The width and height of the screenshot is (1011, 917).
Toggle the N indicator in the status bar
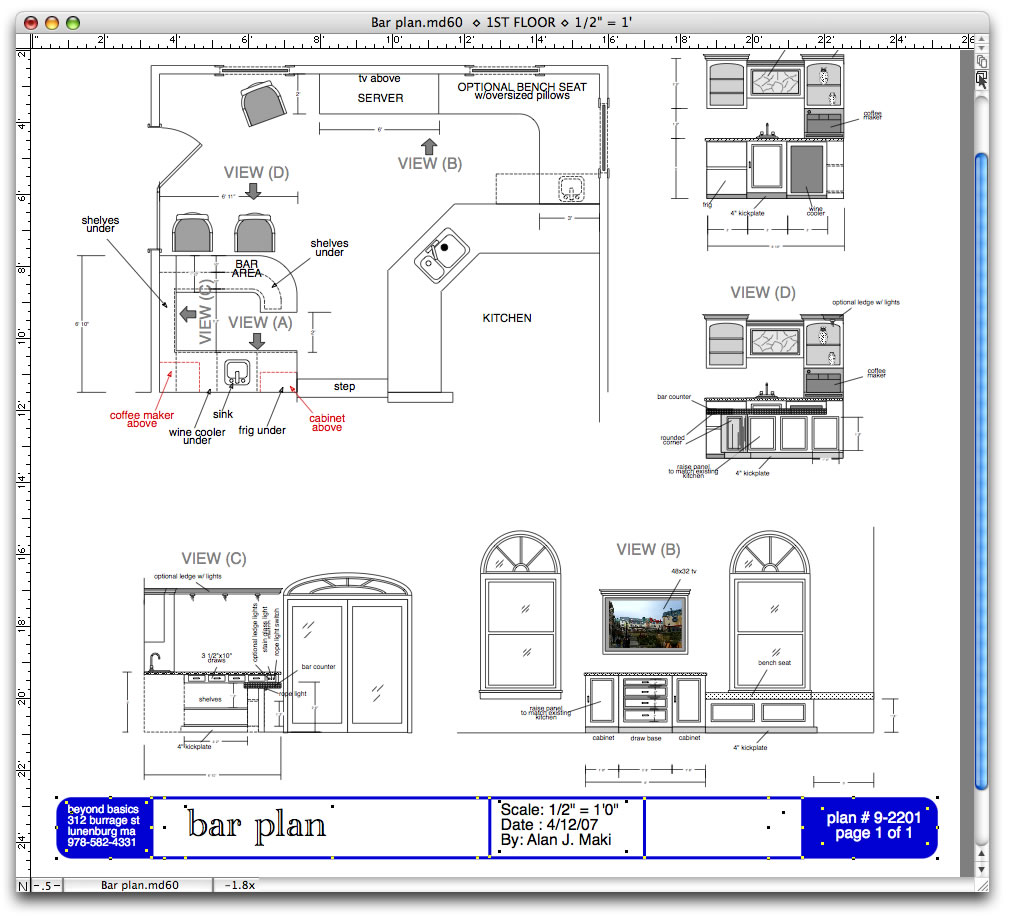pyautogui.click(x=23, y=885)
